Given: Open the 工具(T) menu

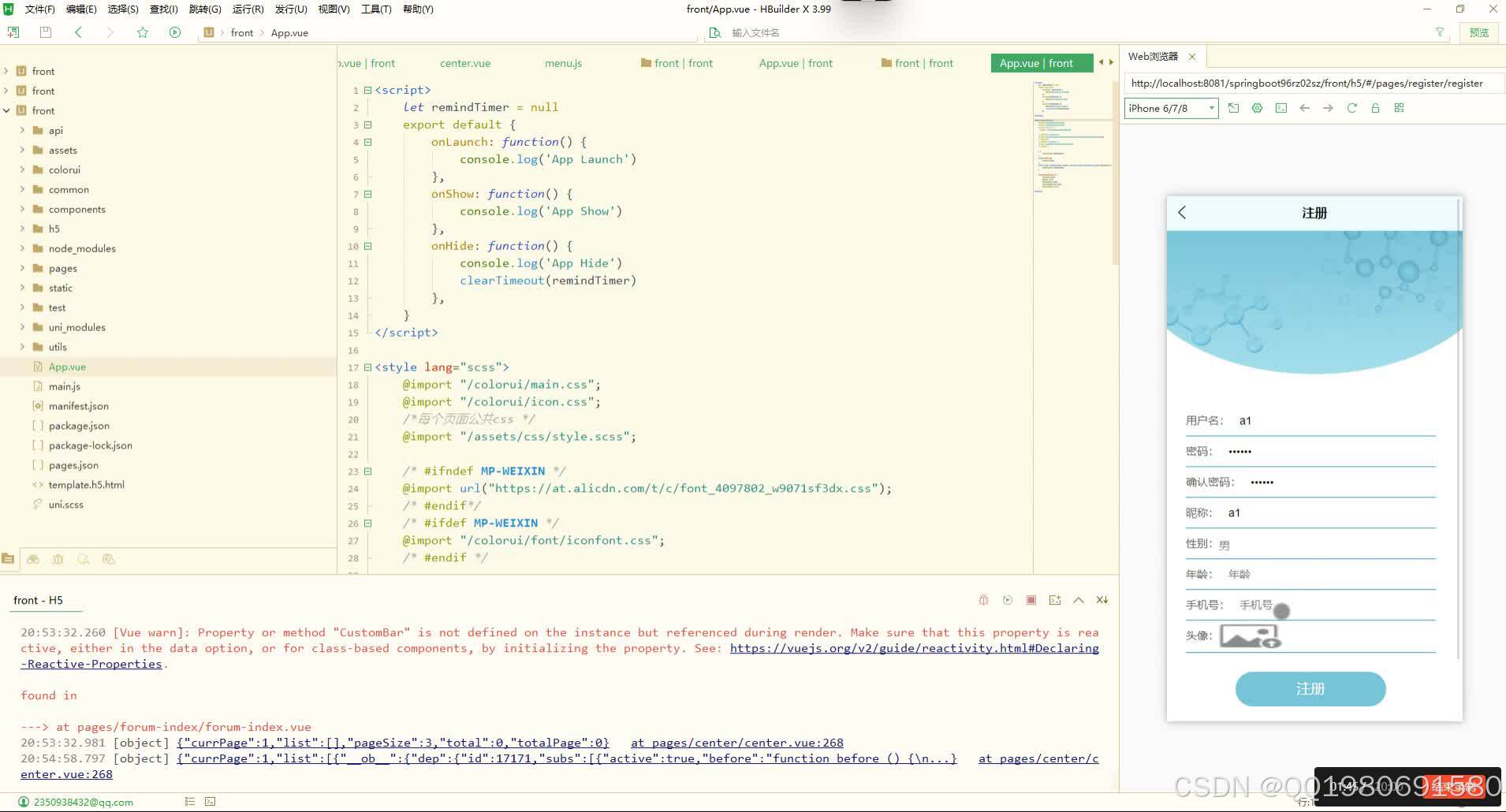Looking at the screenshot, I should [x=376, y=9].
